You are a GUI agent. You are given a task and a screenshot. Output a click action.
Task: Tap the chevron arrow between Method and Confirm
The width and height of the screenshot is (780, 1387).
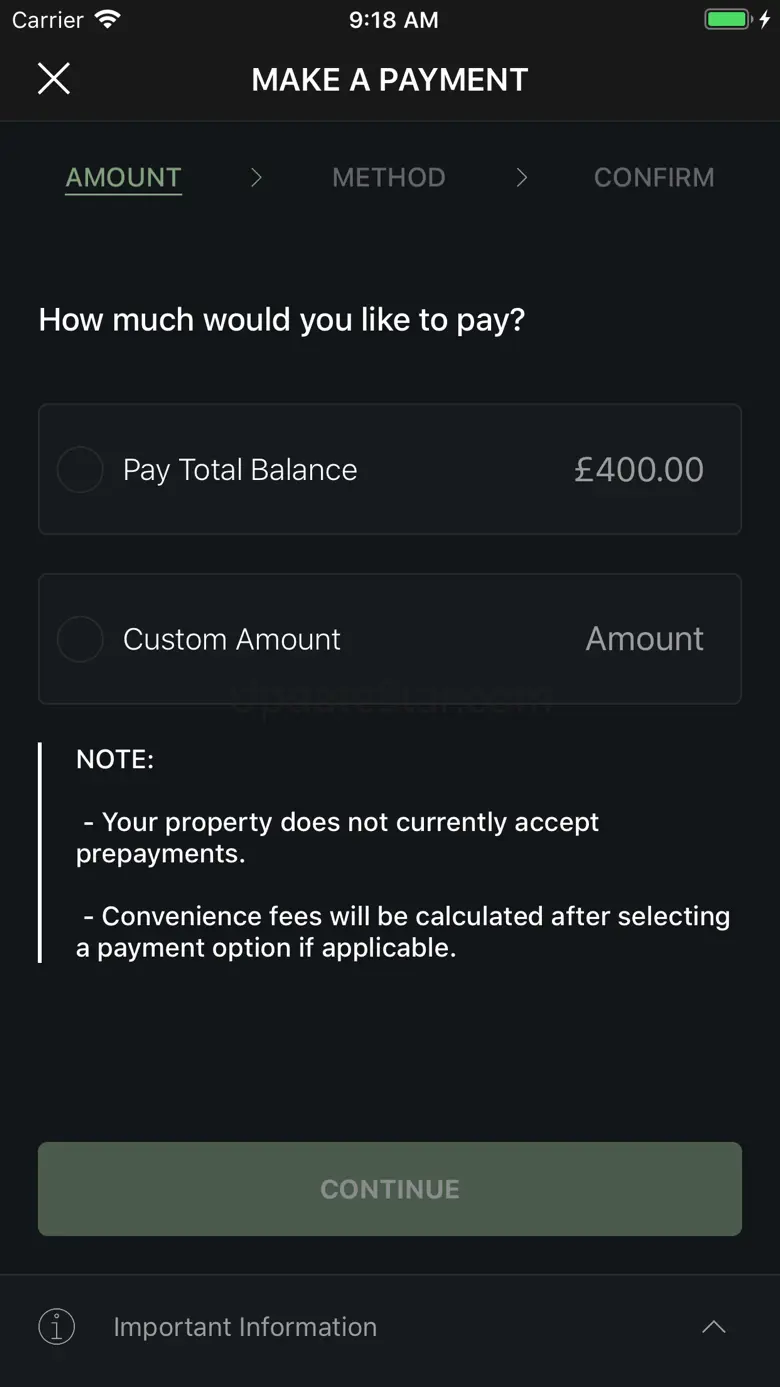(x=521, y=177)
